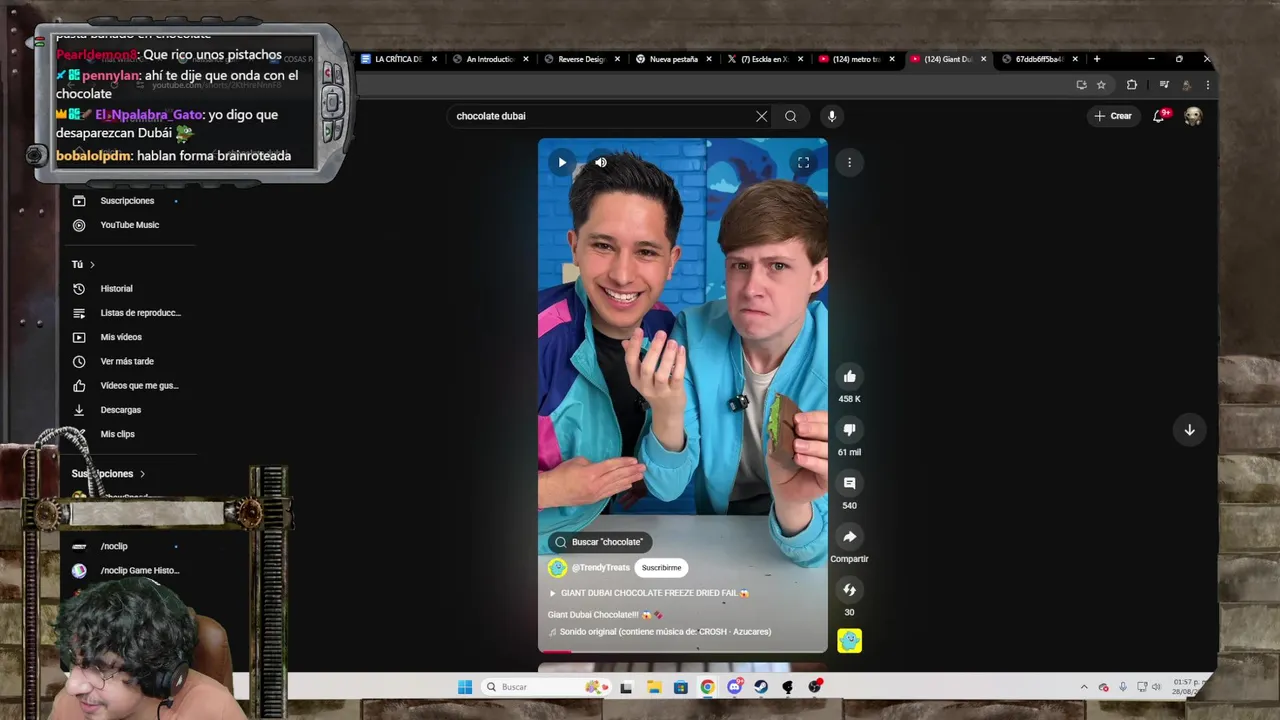The image size is (1280, 720).
Task: Open the /noclip channel subscription
Action: click(114, 547)
